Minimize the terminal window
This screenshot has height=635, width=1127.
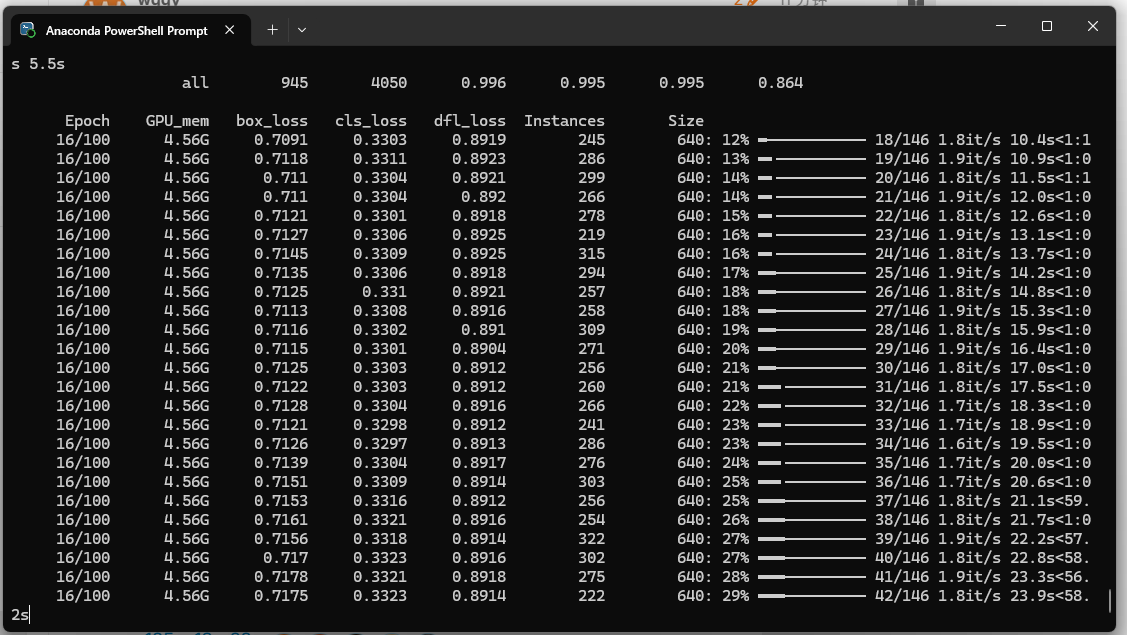[1001, 26]
